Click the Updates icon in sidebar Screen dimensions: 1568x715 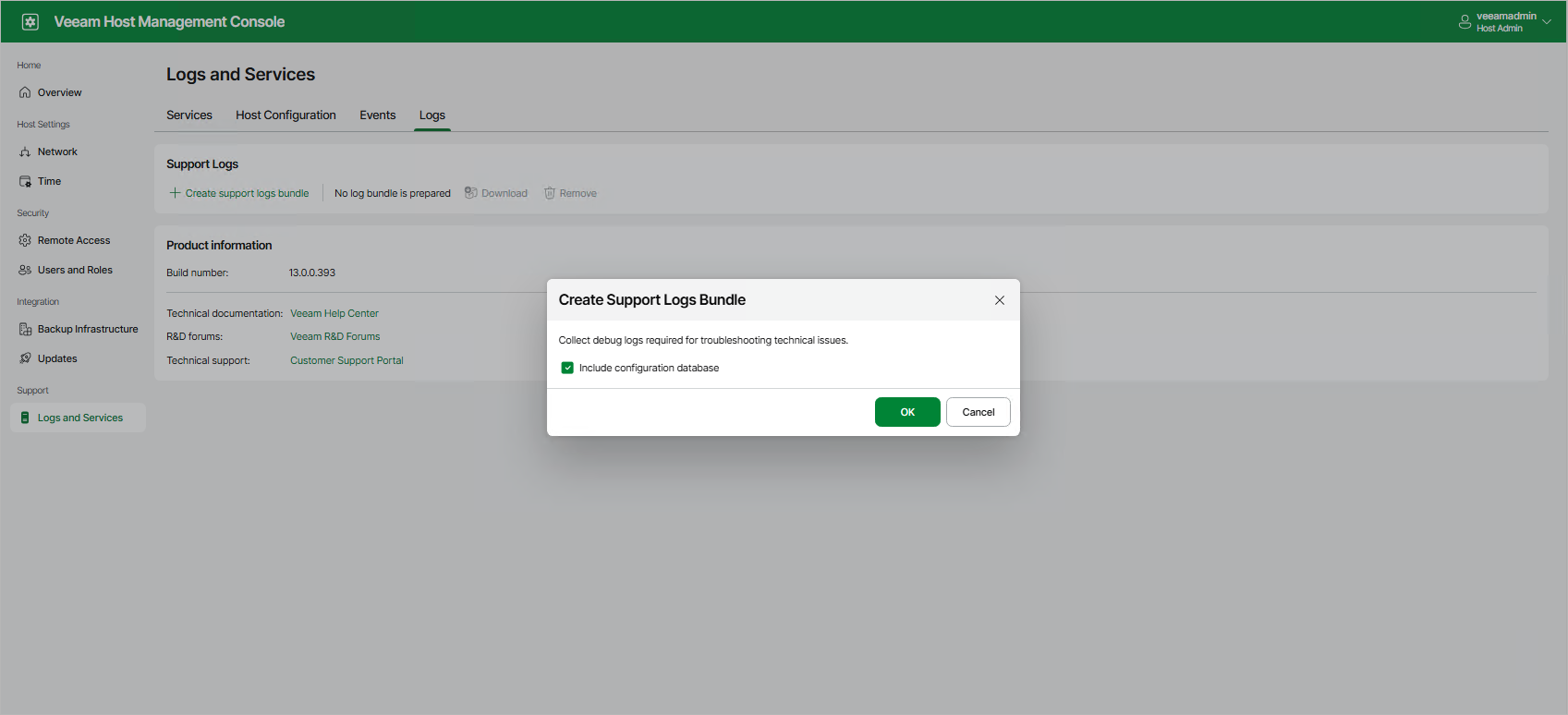pyautogui.click(x=25, y=358)
